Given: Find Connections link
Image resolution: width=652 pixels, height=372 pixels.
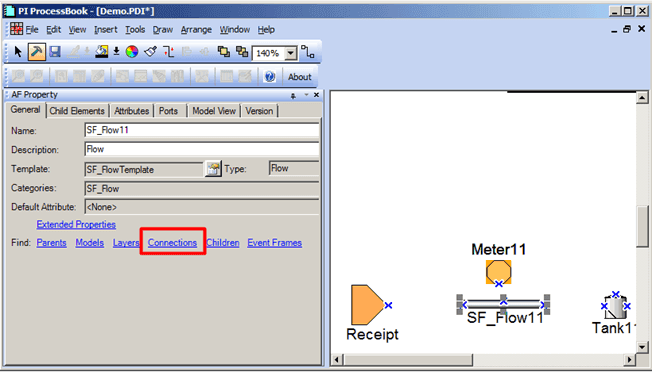Looking at the screenshot, I should tap(172, 243).
